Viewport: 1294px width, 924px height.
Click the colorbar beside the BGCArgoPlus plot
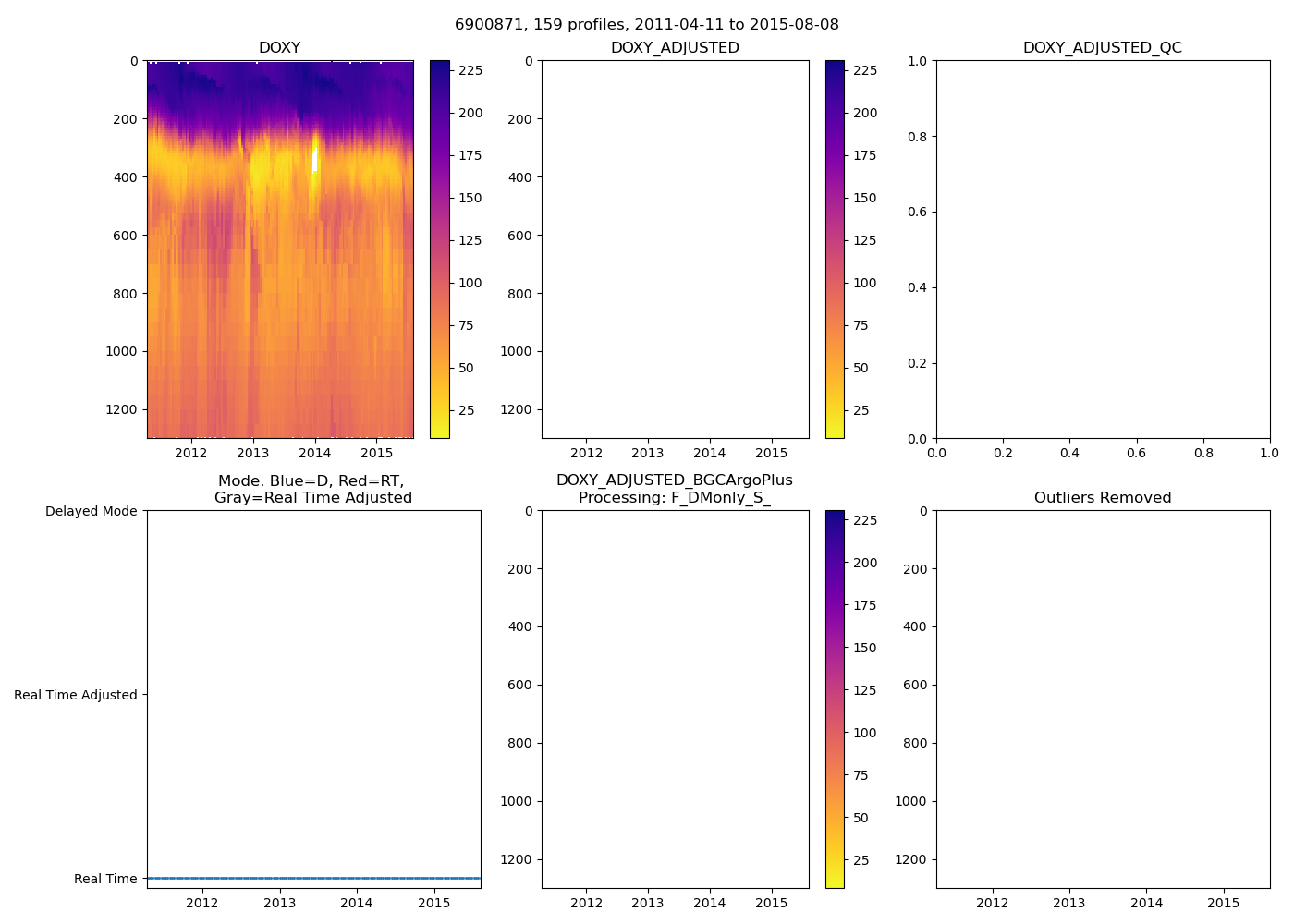coord(835,699)
